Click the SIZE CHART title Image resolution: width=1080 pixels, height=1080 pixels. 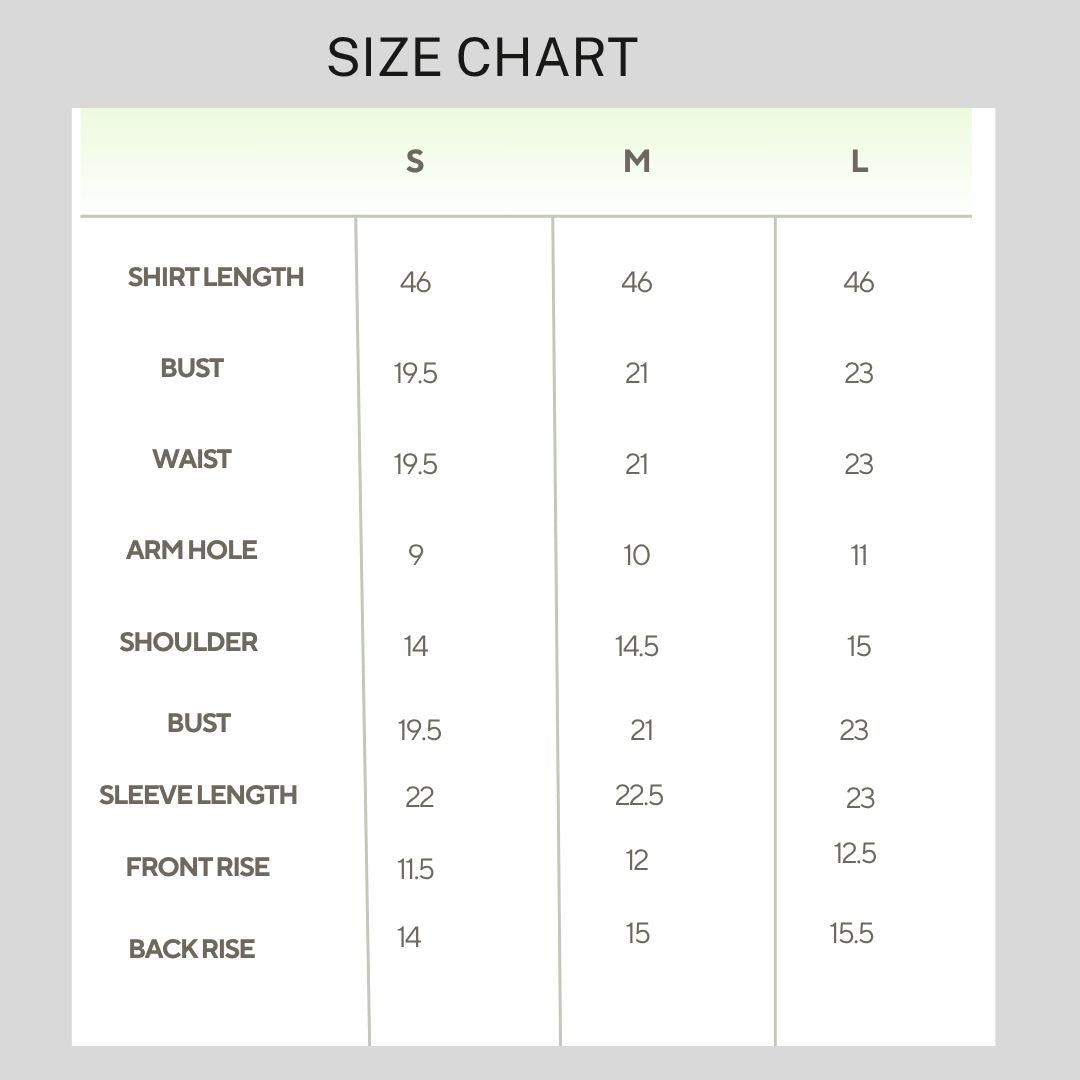[x=482, y=57]
